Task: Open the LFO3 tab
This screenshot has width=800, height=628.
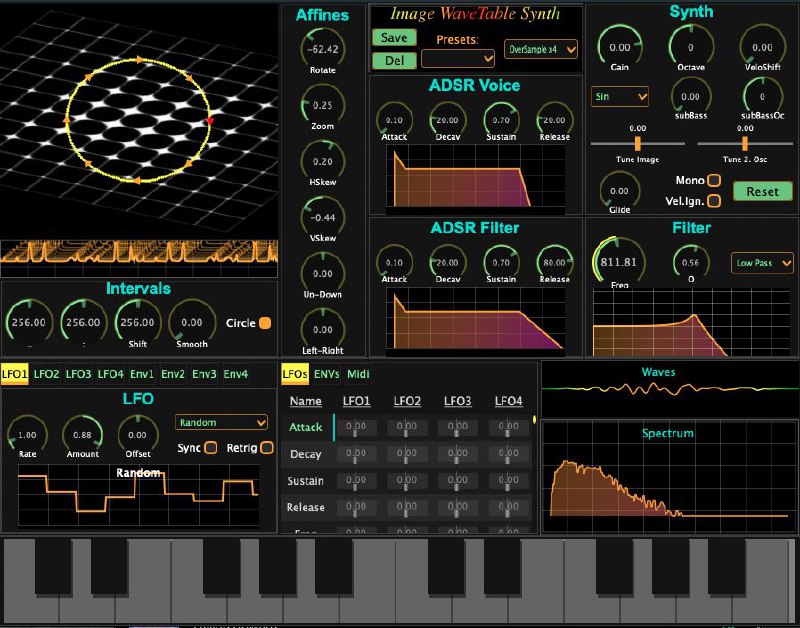Action: [x=79, y=374]
